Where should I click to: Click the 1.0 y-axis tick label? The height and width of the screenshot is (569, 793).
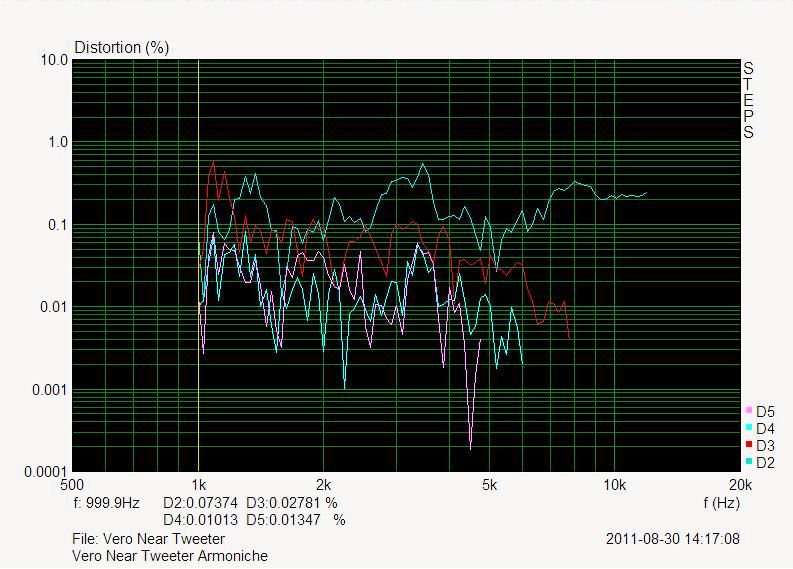click(58, 142)
